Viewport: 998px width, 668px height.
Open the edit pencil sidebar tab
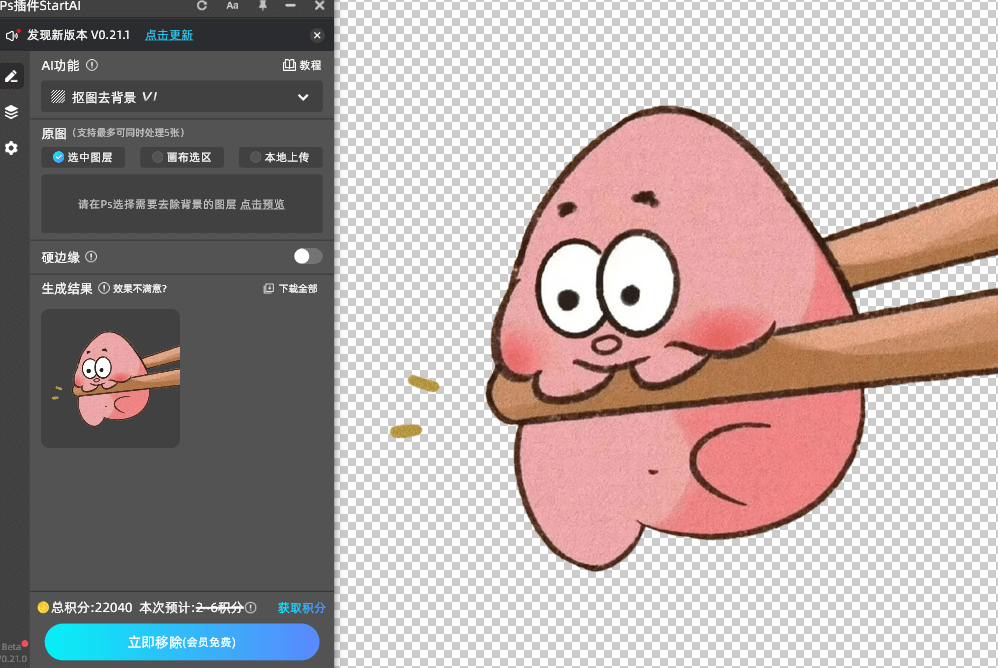[x=12, y=77]
